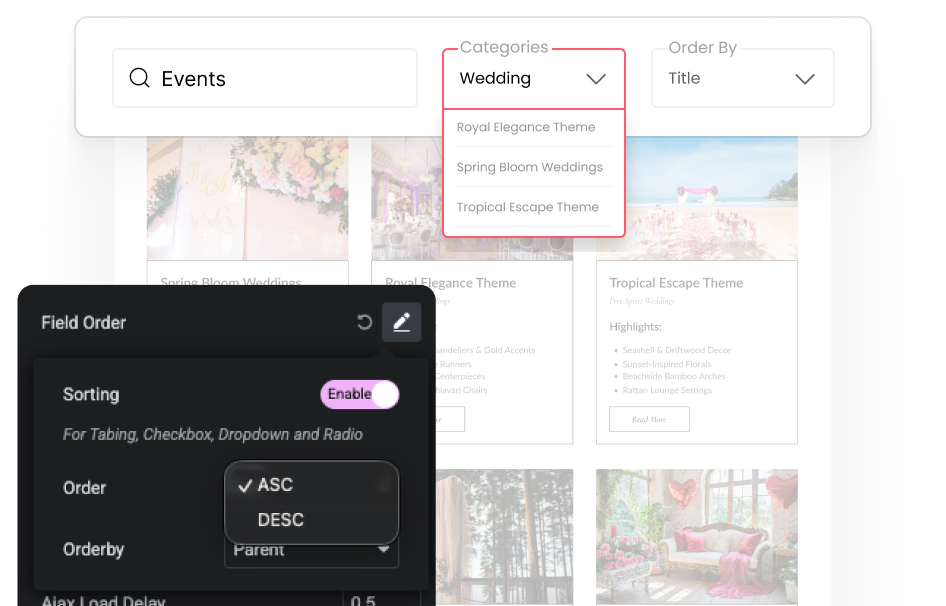Viewport: 946px width, 606px height.
Task: Open the forest scene thumbnail image
Action: 504,537
